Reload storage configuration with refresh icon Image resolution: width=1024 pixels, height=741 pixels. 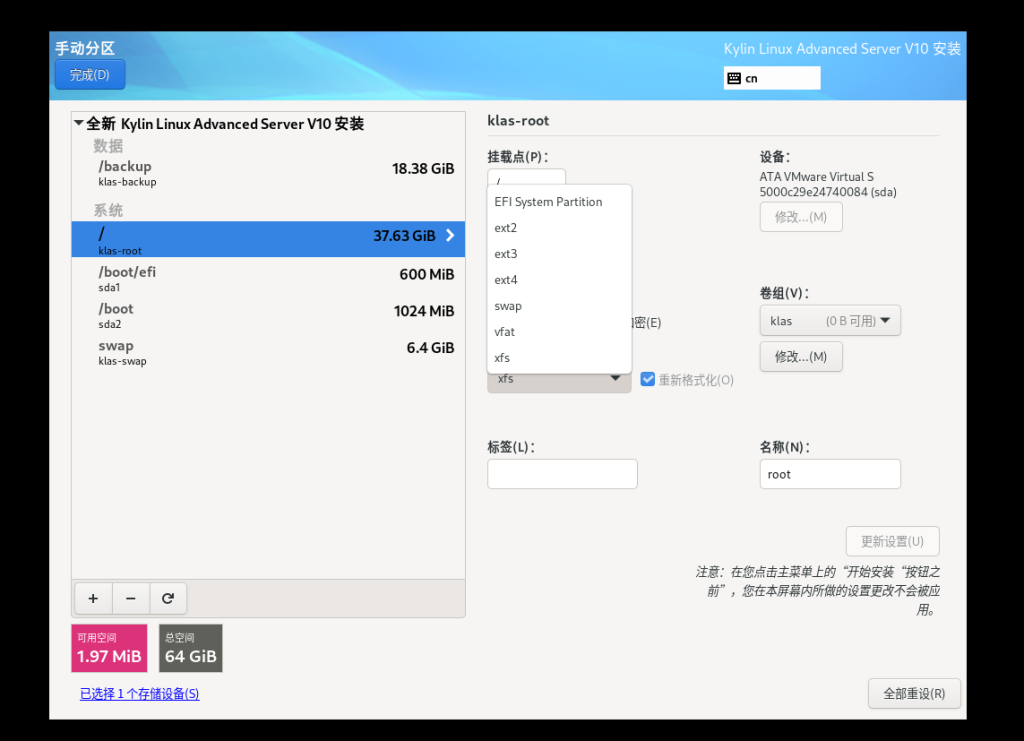(x=168, y=599)
